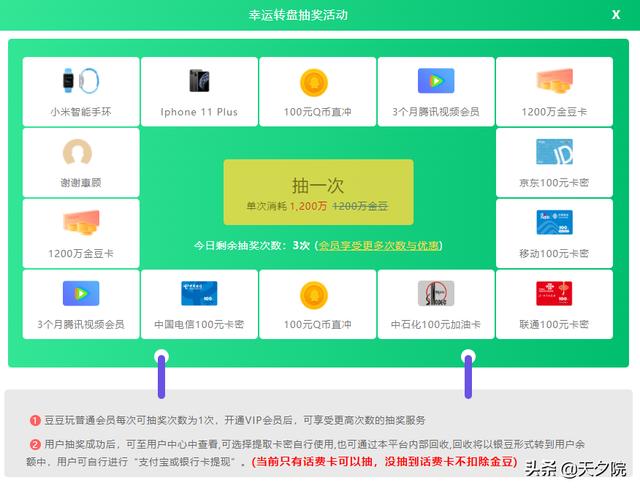Screen dimensions: 640x491
Task: Click the red circled number 2 rule marker
Action: [x=34, y=444]
